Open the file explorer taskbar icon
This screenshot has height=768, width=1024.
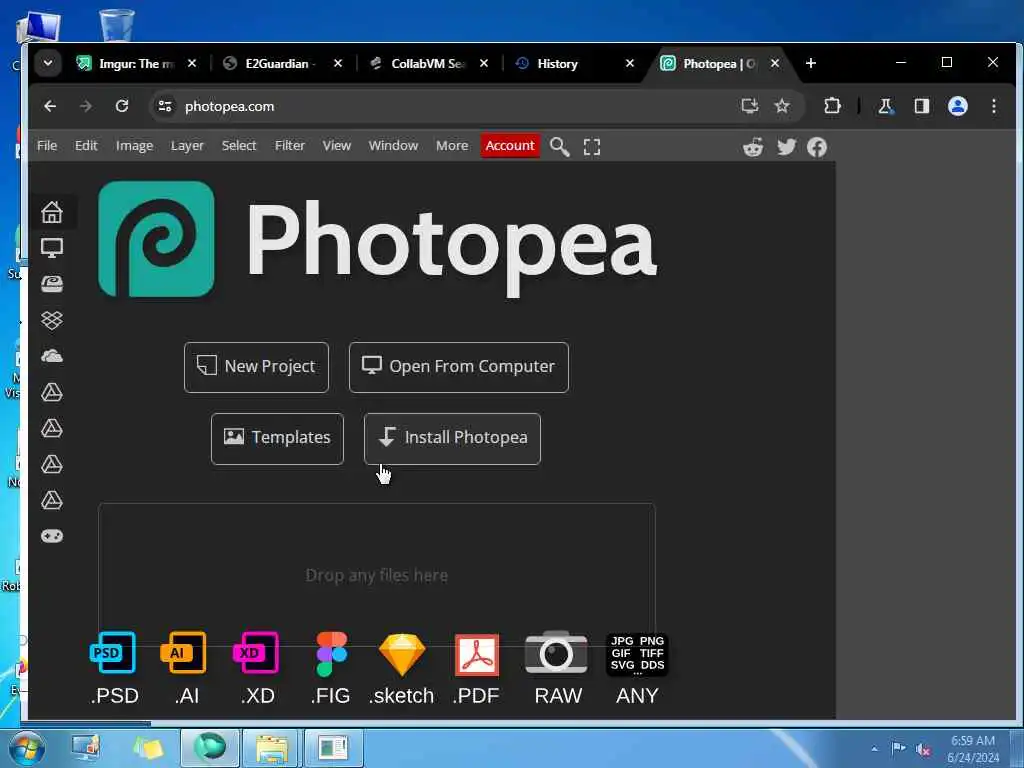pos(272,748)
